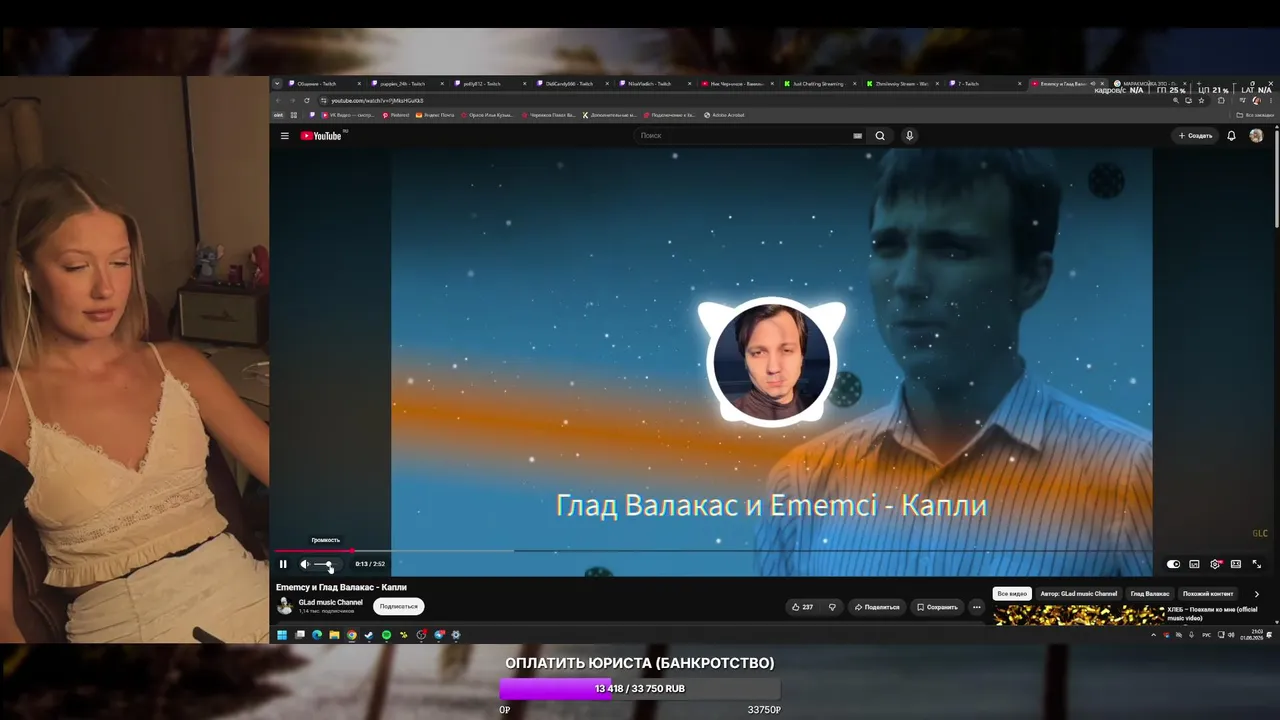The width and height of the screenshot is (1280, 720).
Task: Open YouTube notifications bell
Action: point(1231,136)
